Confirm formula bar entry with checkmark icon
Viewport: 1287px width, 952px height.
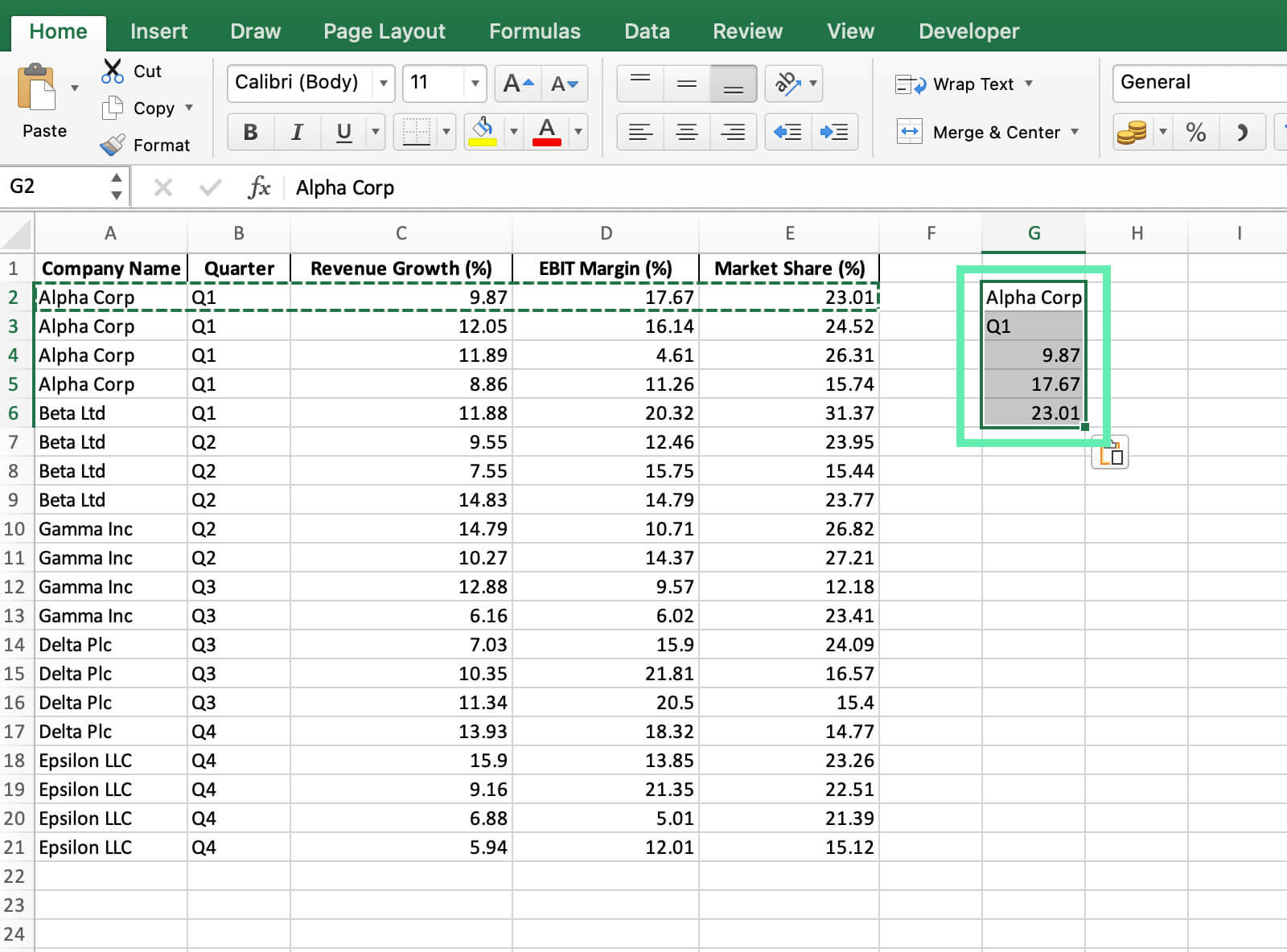pyautogui.click(x=211, y=187)
